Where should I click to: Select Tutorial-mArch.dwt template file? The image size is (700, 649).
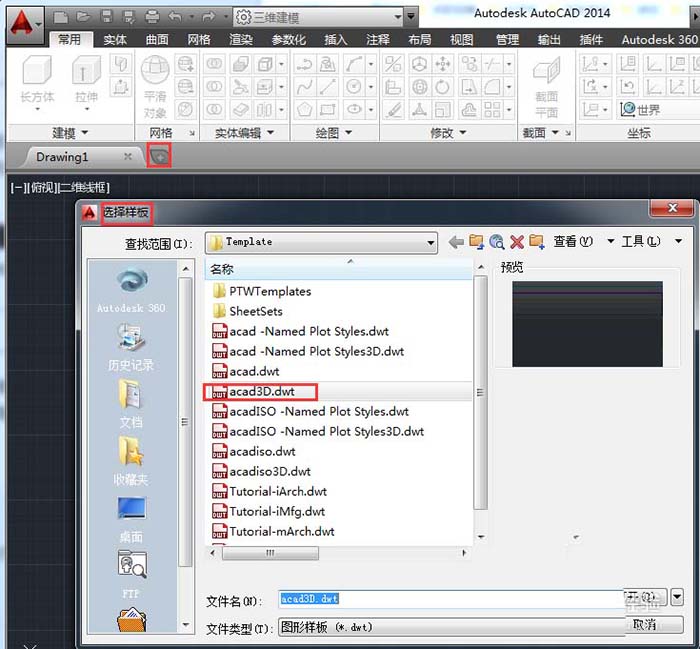tap(273, 532)
